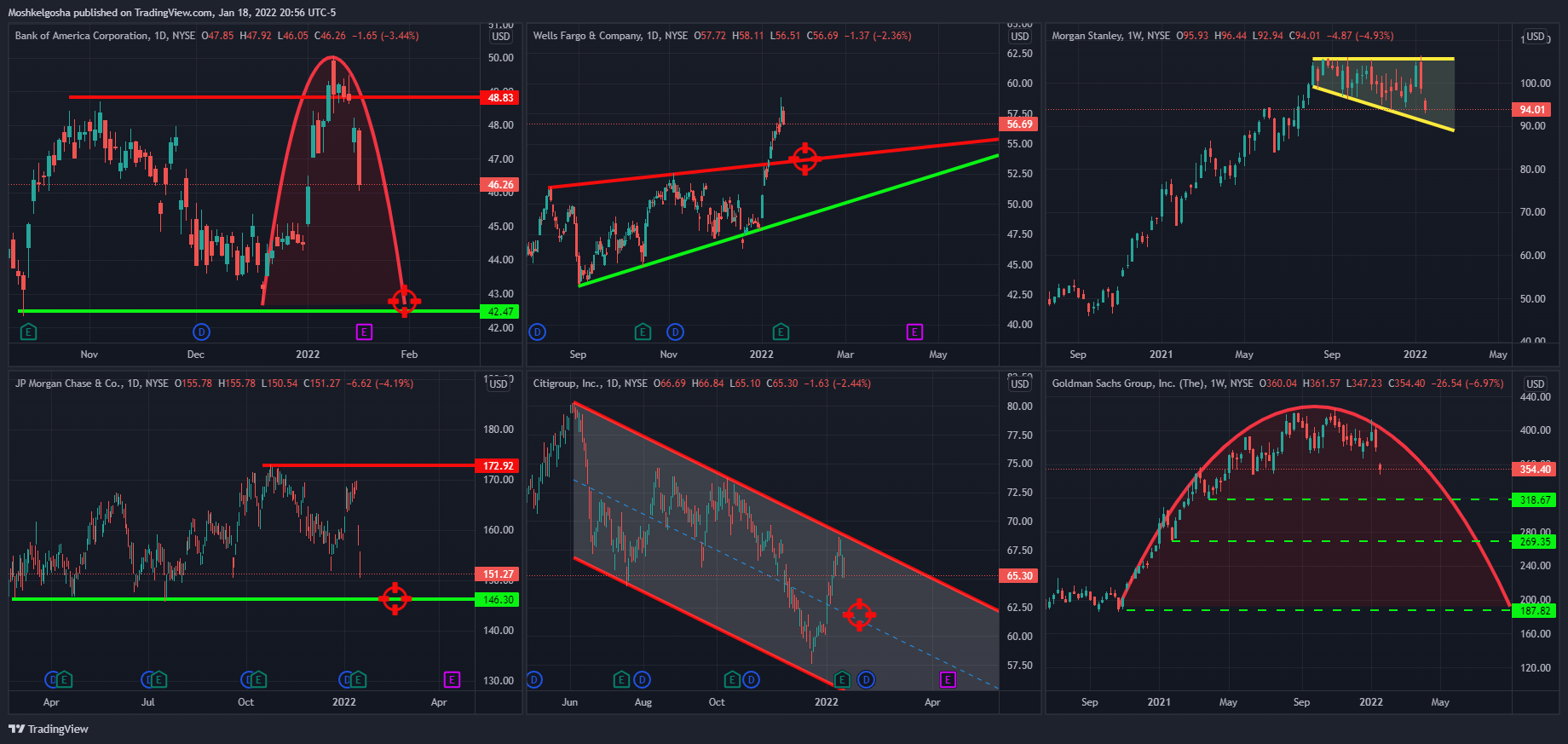Click the leftmost blue D icon on the Wells Fargo chart

(537, 332)
